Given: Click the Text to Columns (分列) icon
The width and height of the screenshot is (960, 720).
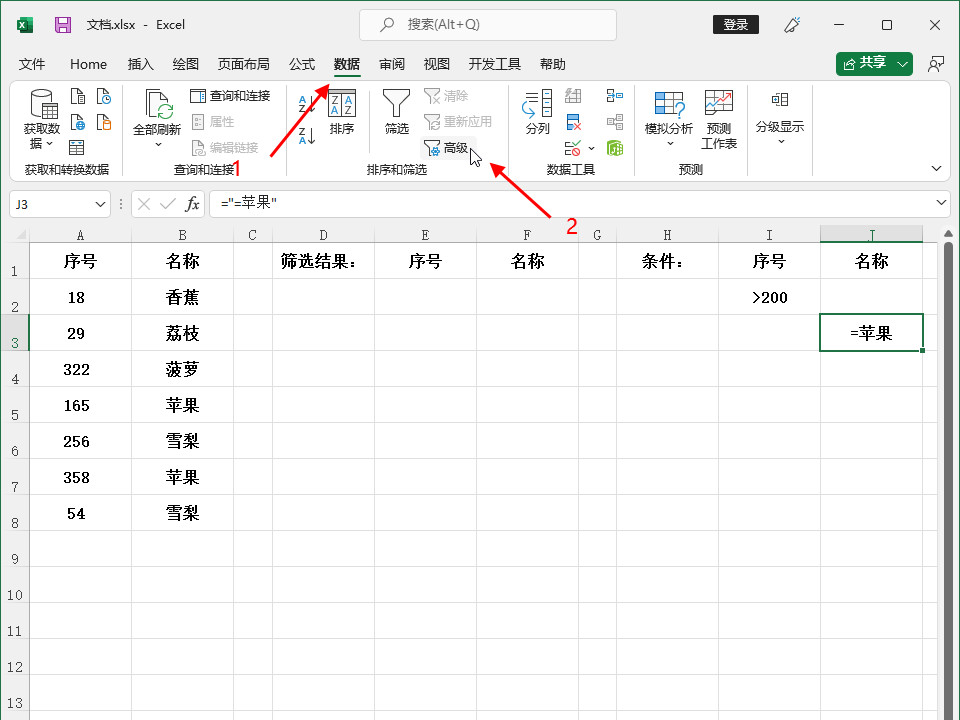Looking at the screenshot, I should [x=538, y=112].
